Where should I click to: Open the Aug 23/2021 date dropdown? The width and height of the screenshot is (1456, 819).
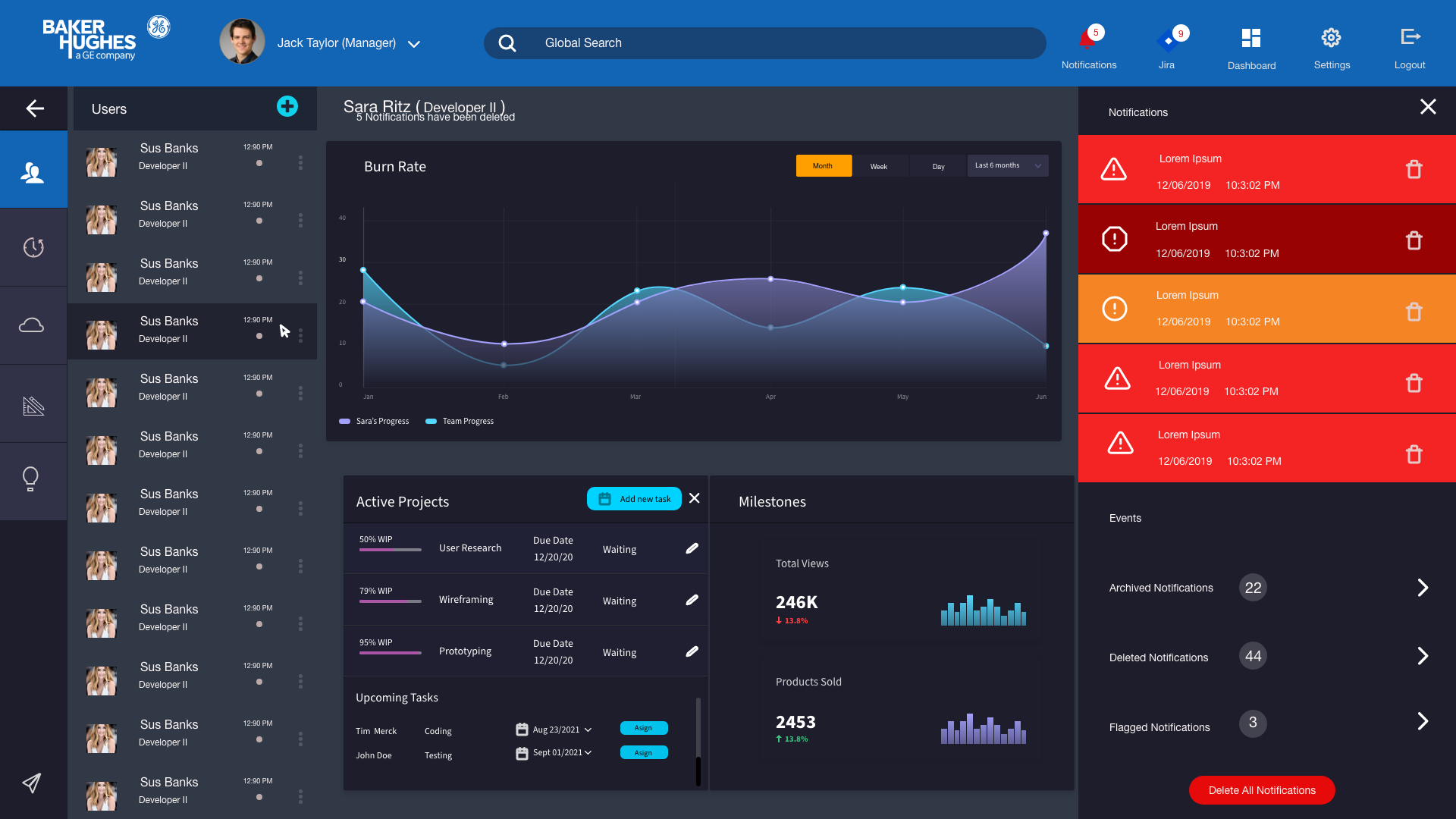point(588,730)
